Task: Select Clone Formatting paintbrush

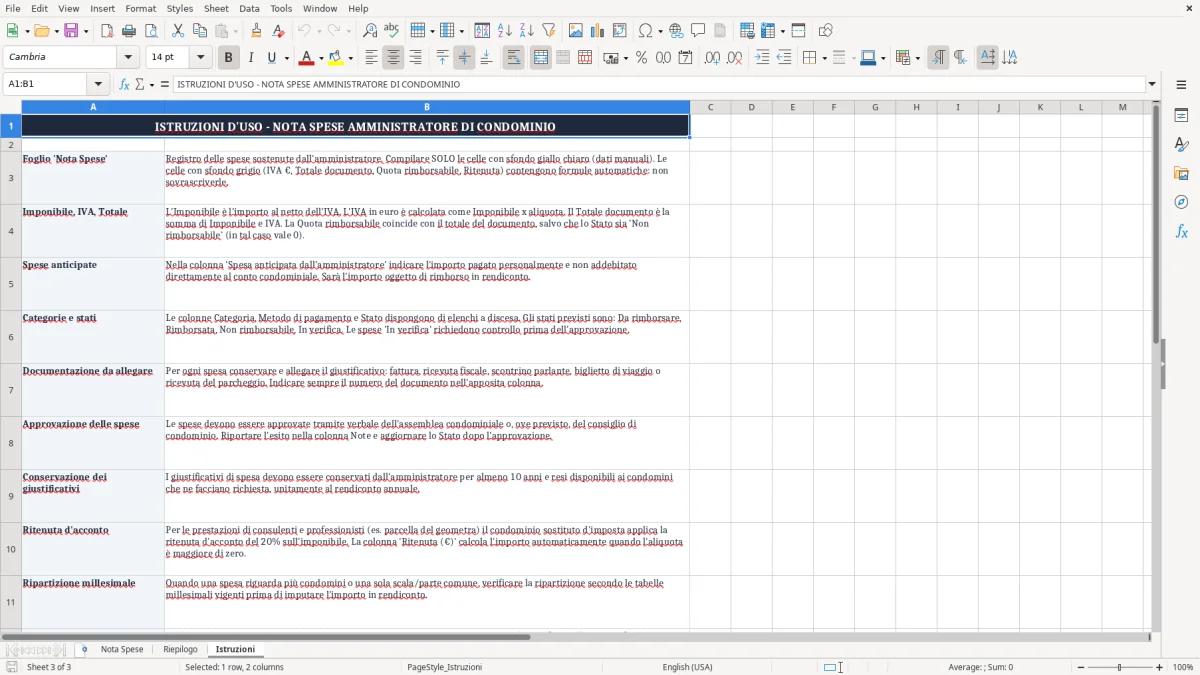Action: (x=257, y=31)
